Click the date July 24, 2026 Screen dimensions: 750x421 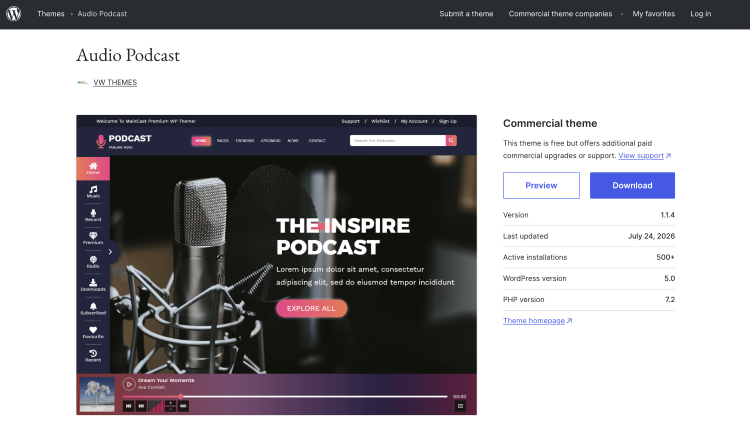pyautogui.click(x=651, y=236)
